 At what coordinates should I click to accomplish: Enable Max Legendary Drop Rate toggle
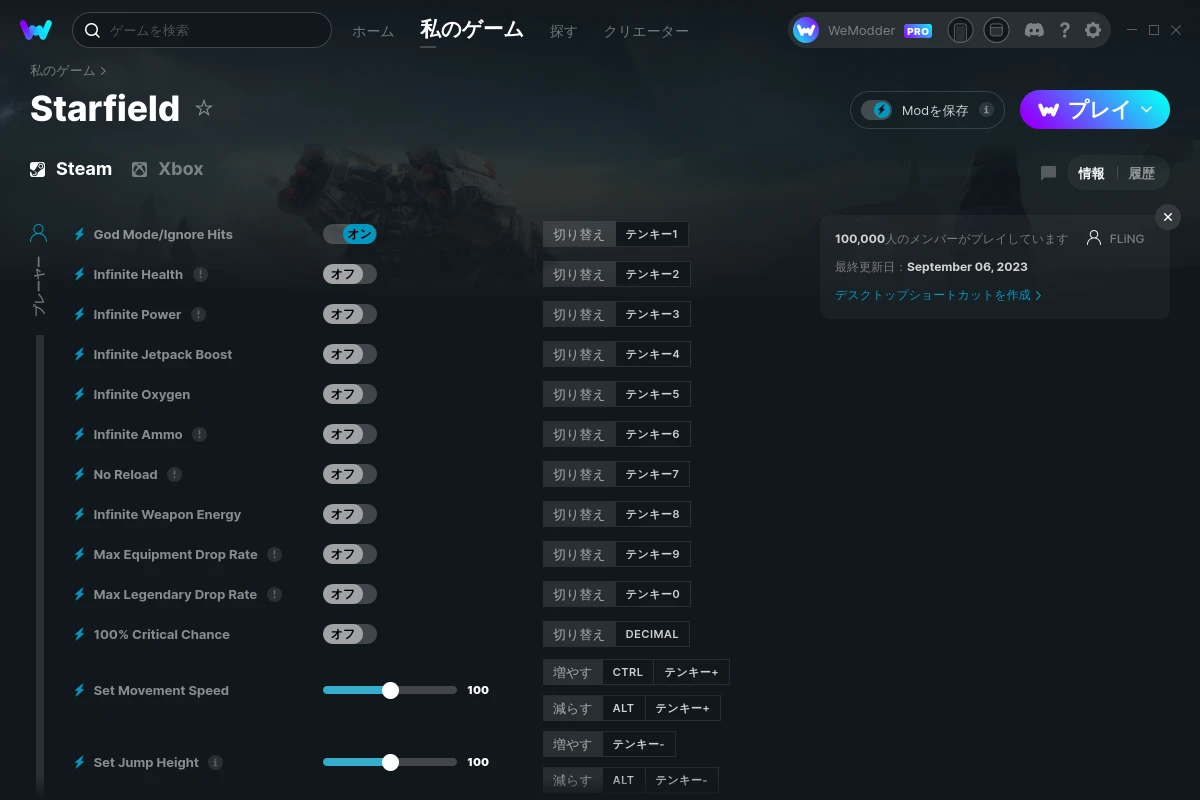(x=350, y=594)
